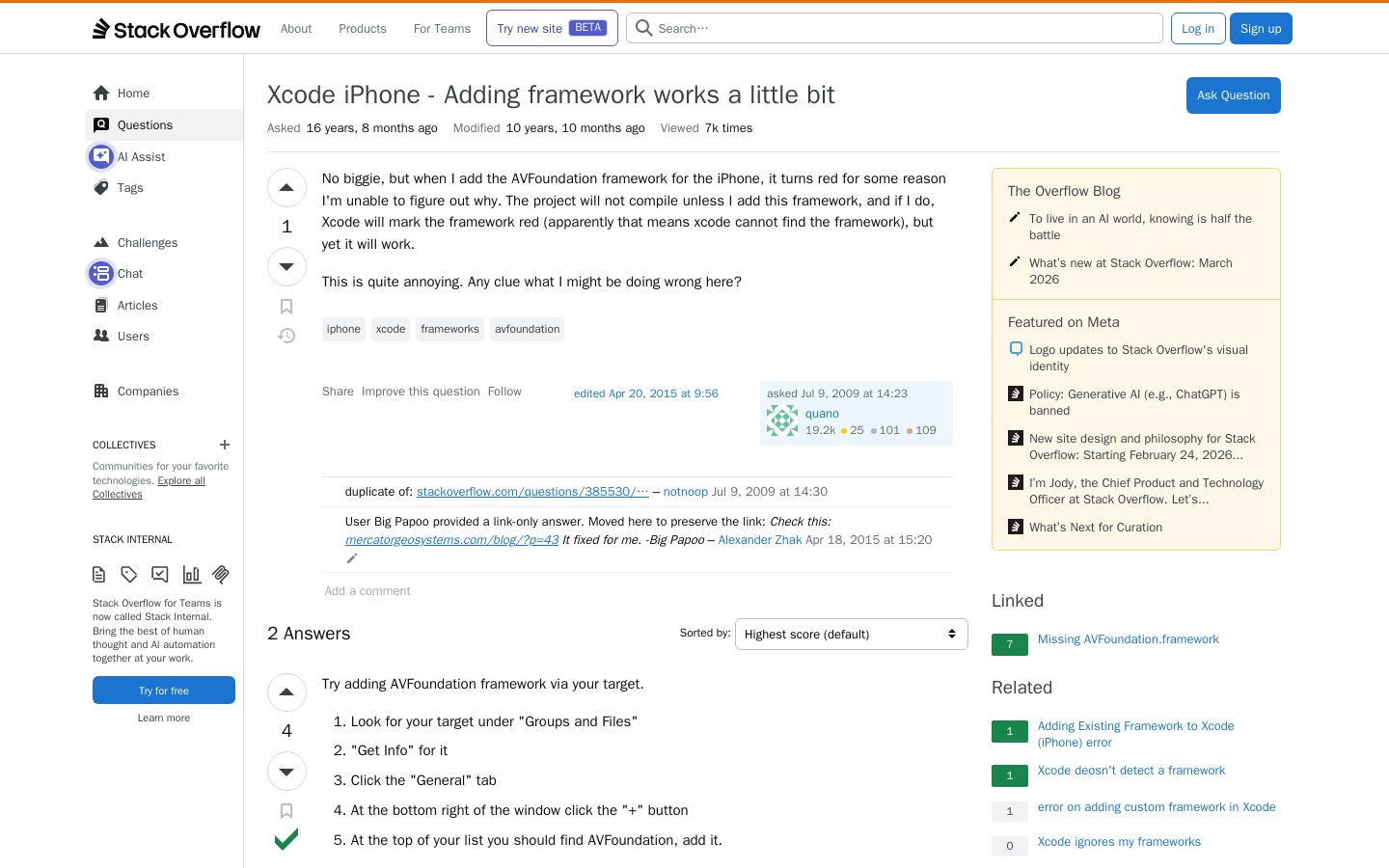Open the edited Apr 20, 2015 revision link

(x=646, y=393)
